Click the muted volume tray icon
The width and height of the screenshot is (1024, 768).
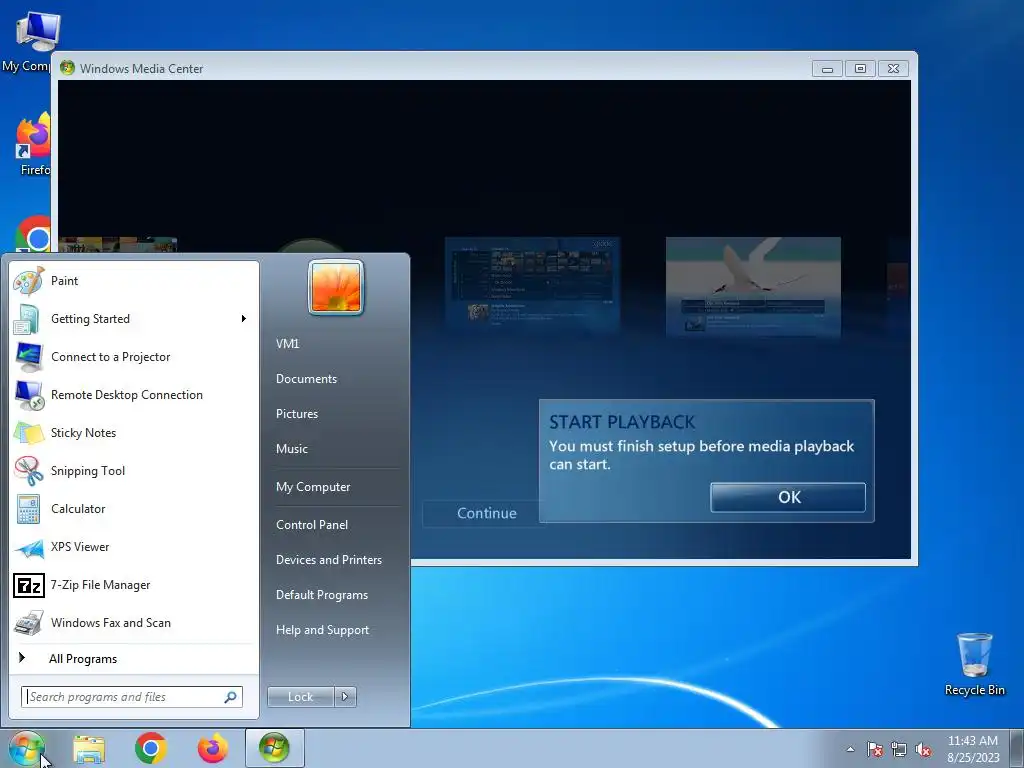point(923,749)
